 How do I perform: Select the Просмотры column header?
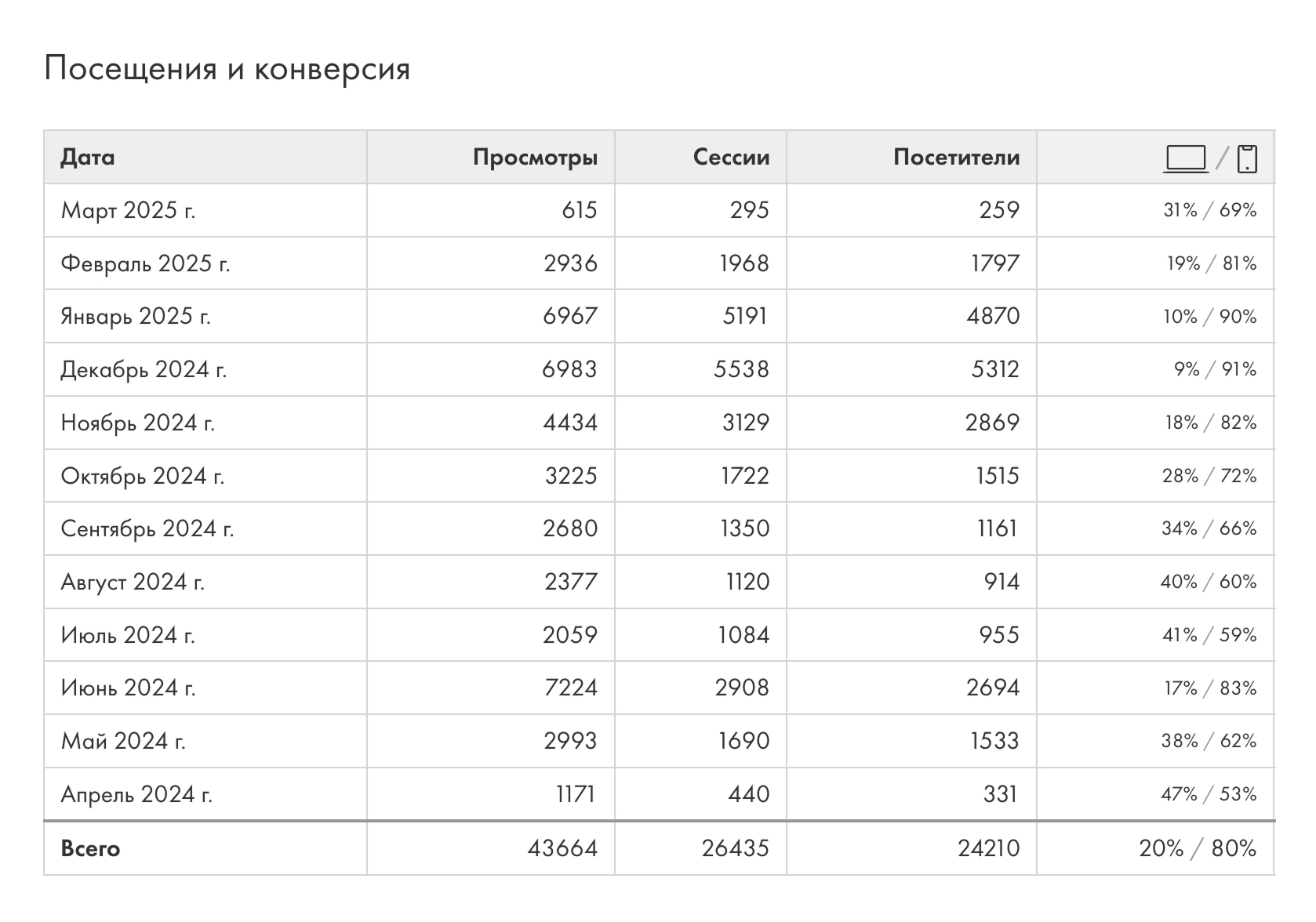click(x=535, y=158)
